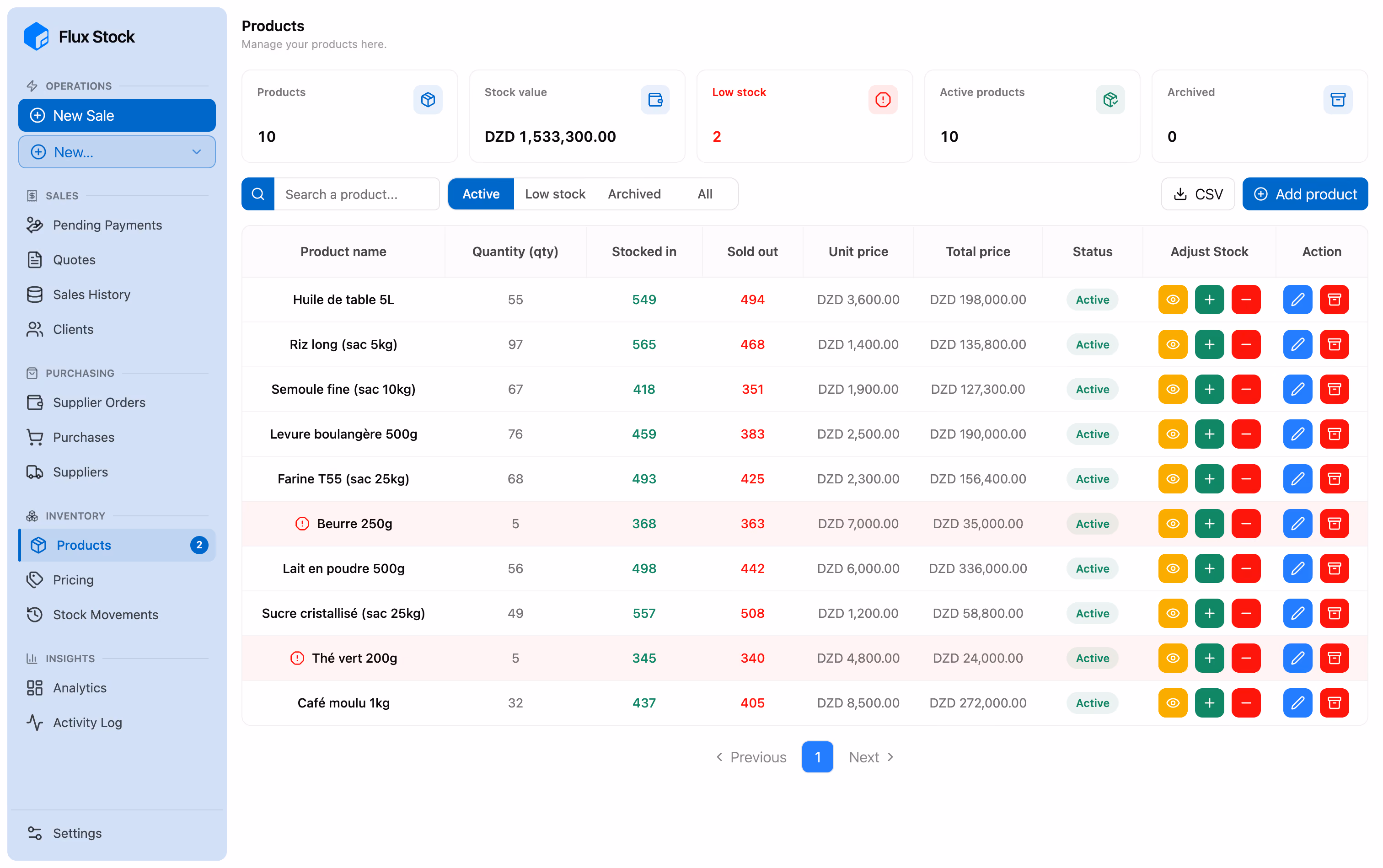Go to Previous page chevron
Screen dimensions: 1383x868
(x=719, y=756)
